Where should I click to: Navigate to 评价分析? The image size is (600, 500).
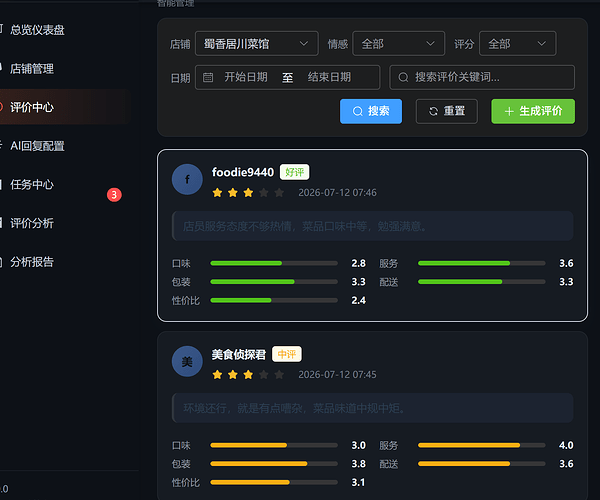tap(32, 223)
